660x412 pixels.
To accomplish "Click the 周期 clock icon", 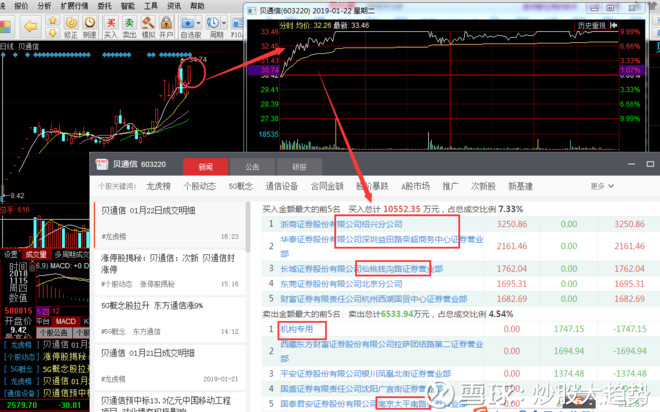I will 213,23.
